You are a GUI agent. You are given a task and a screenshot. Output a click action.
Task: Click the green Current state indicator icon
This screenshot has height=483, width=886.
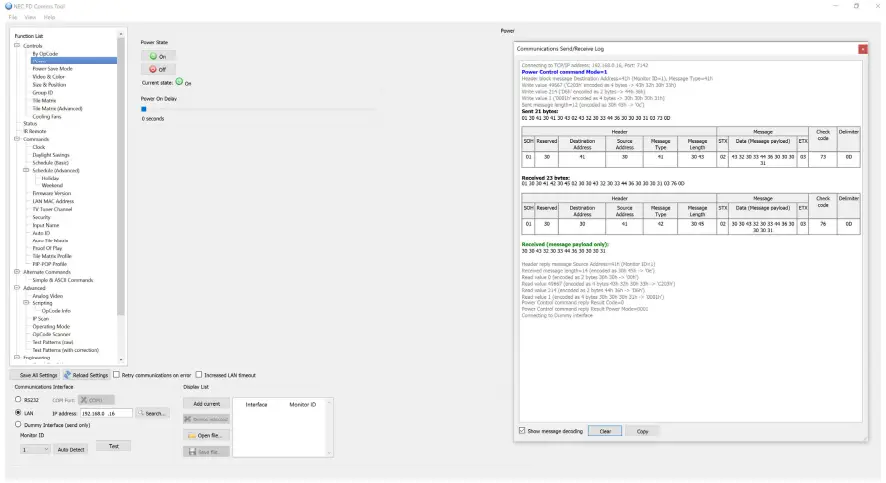179,82
